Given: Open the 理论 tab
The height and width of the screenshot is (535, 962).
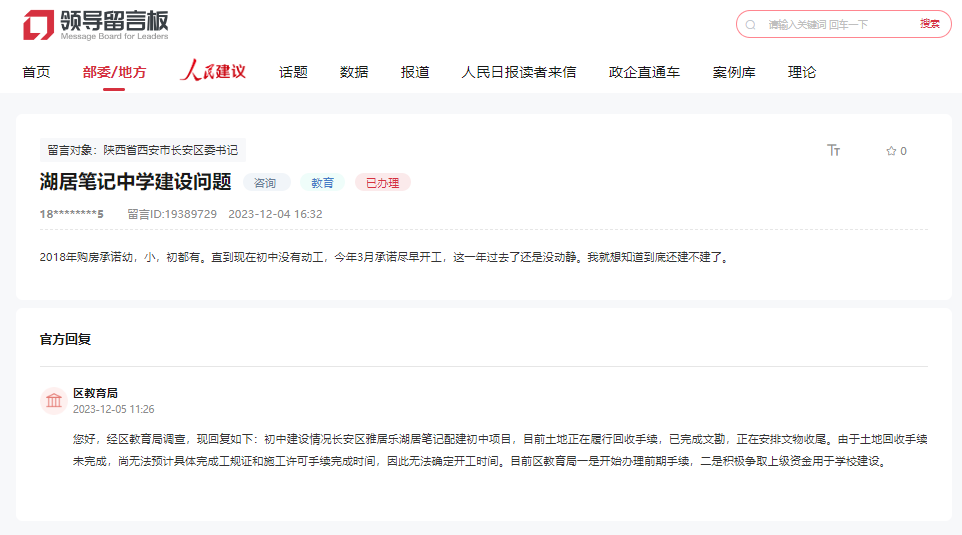Looking at the screenshot, I should coord(802,72).
